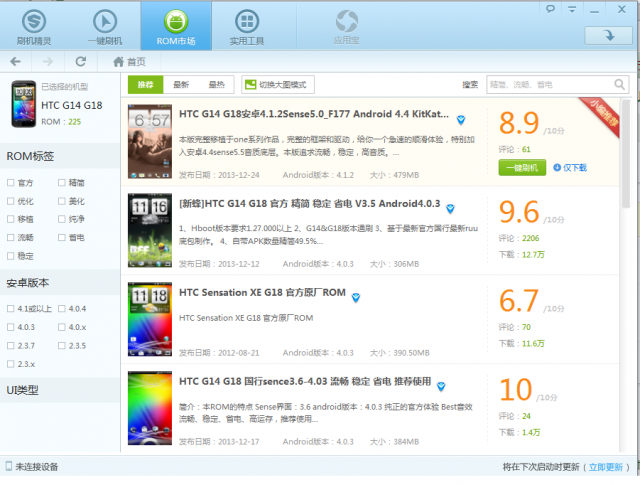Click the 立即更新 link

605,467
